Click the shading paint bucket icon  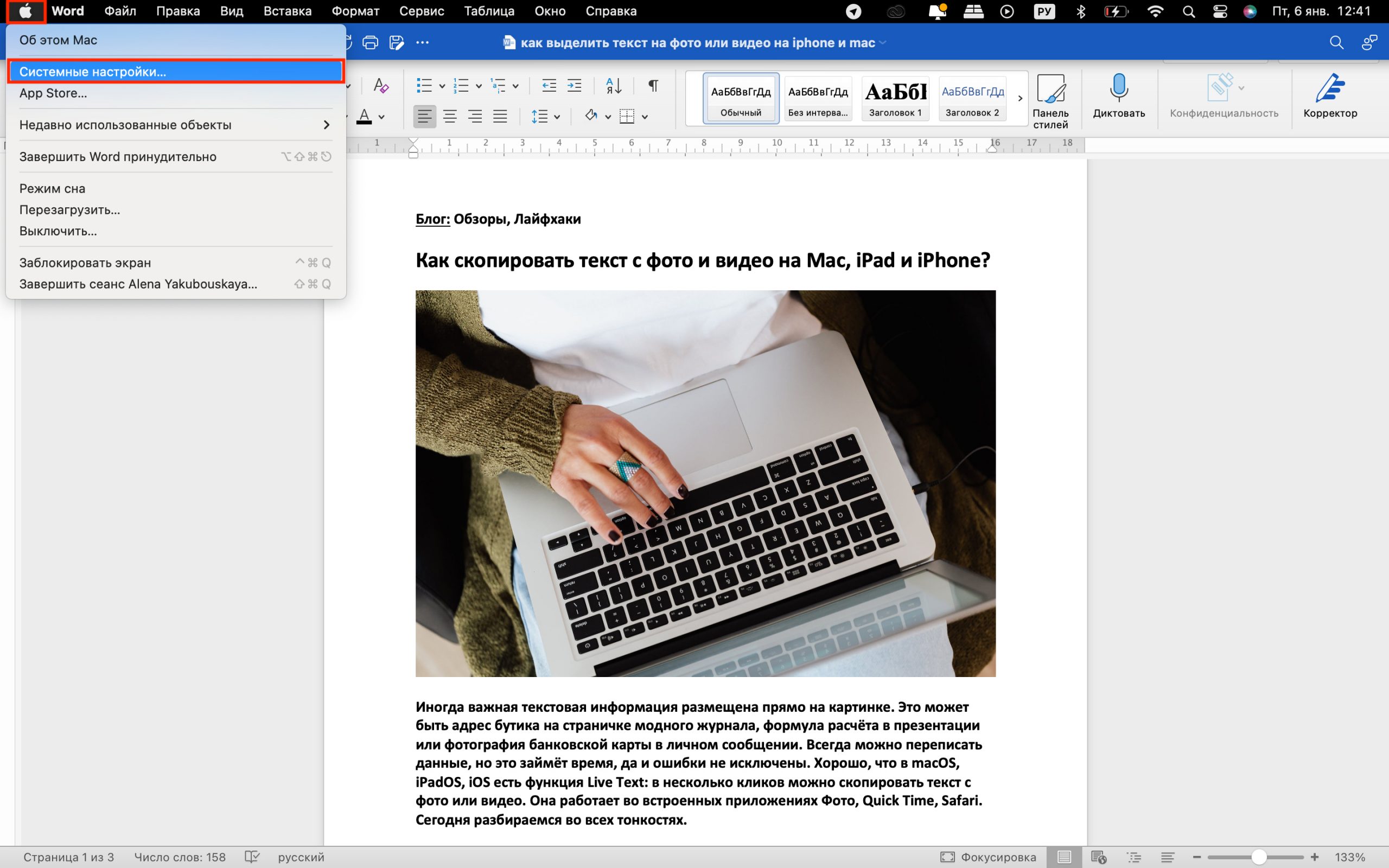tap(591, 116)
